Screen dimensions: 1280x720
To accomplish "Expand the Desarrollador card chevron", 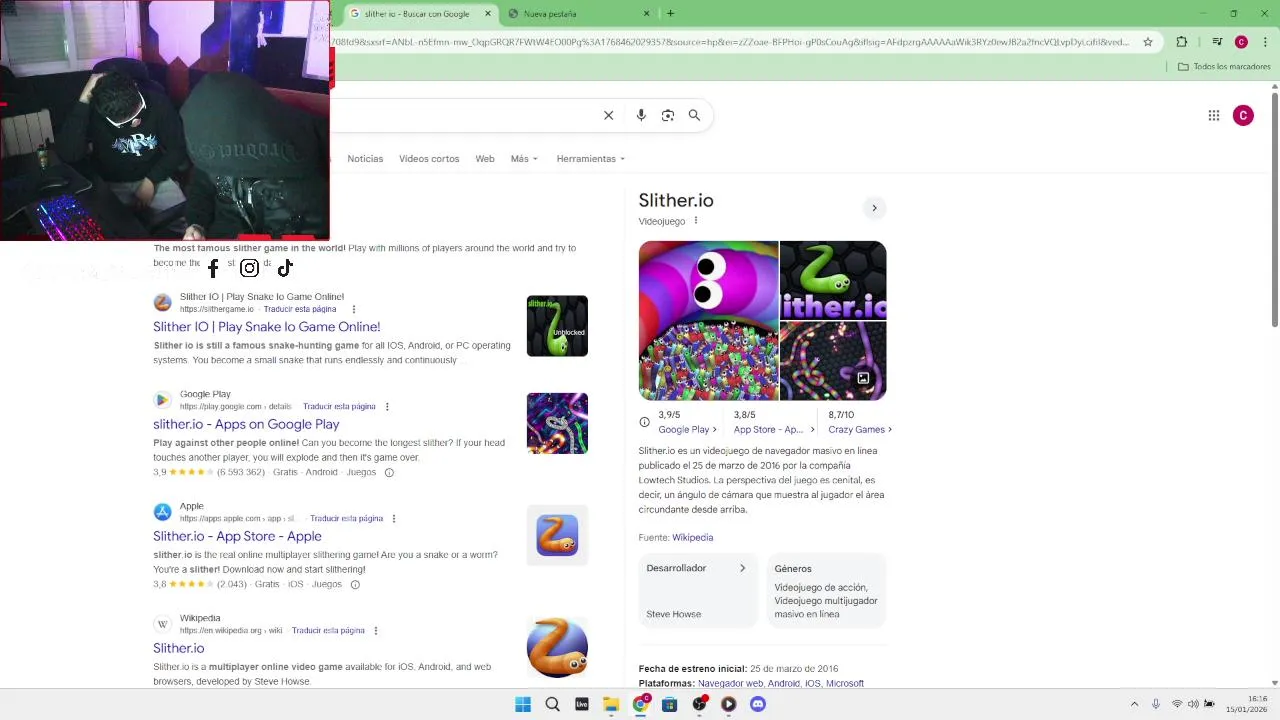I will 742,568.
